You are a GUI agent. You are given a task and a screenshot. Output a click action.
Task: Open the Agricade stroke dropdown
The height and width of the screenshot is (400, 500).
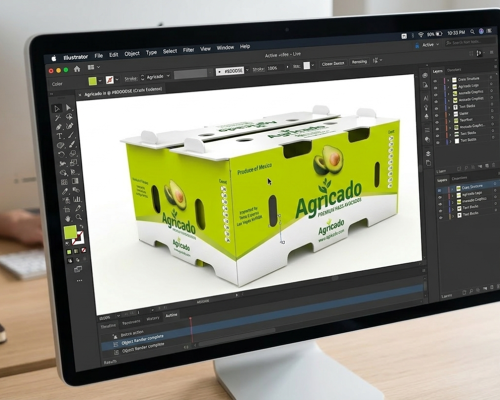tap(168, 76)
